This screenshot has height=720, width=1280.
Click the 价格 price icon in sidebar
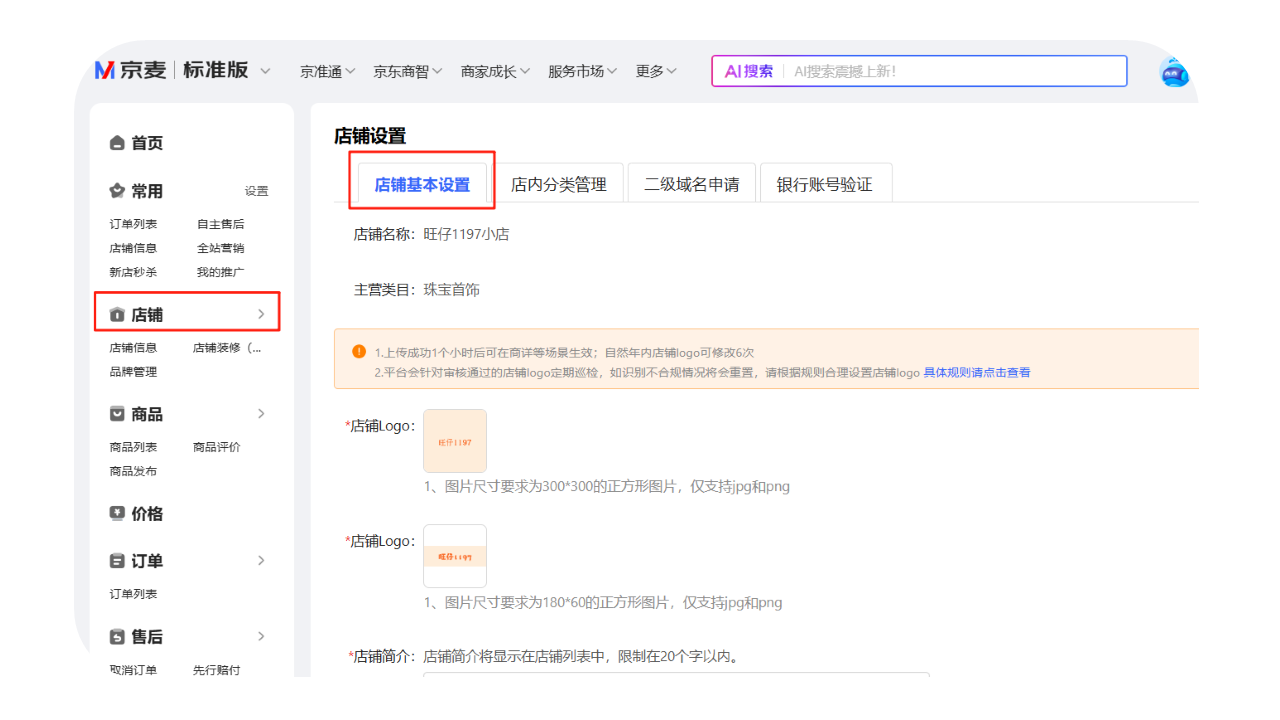[x=117, y=514]
